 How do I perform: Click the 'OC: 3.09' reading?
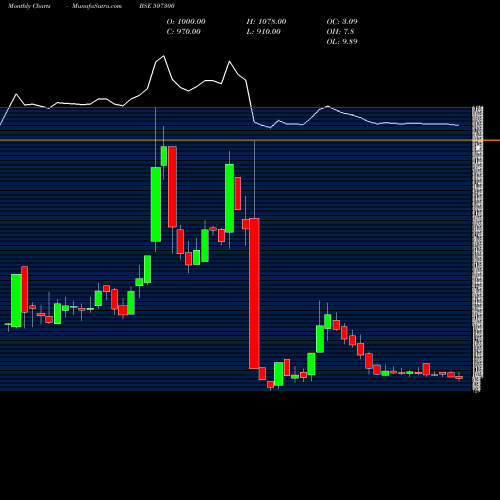point(342,22)
